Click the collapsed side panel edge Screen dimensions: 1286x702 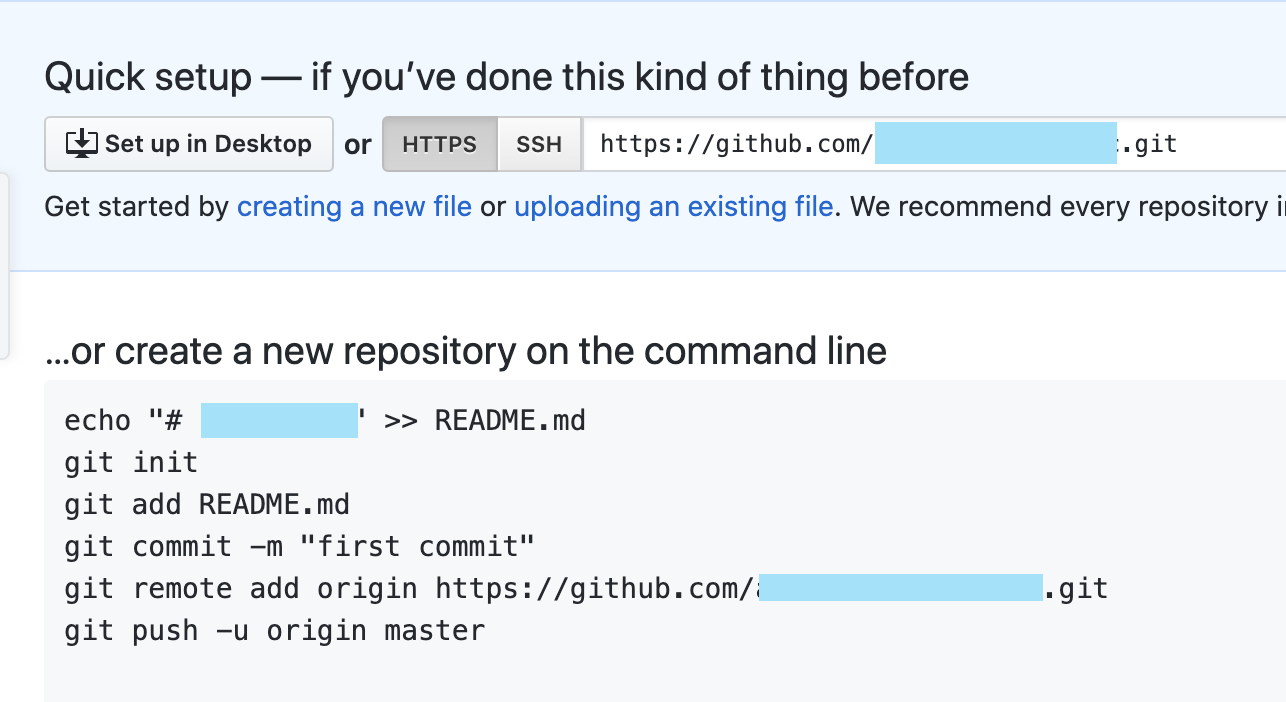4,265
